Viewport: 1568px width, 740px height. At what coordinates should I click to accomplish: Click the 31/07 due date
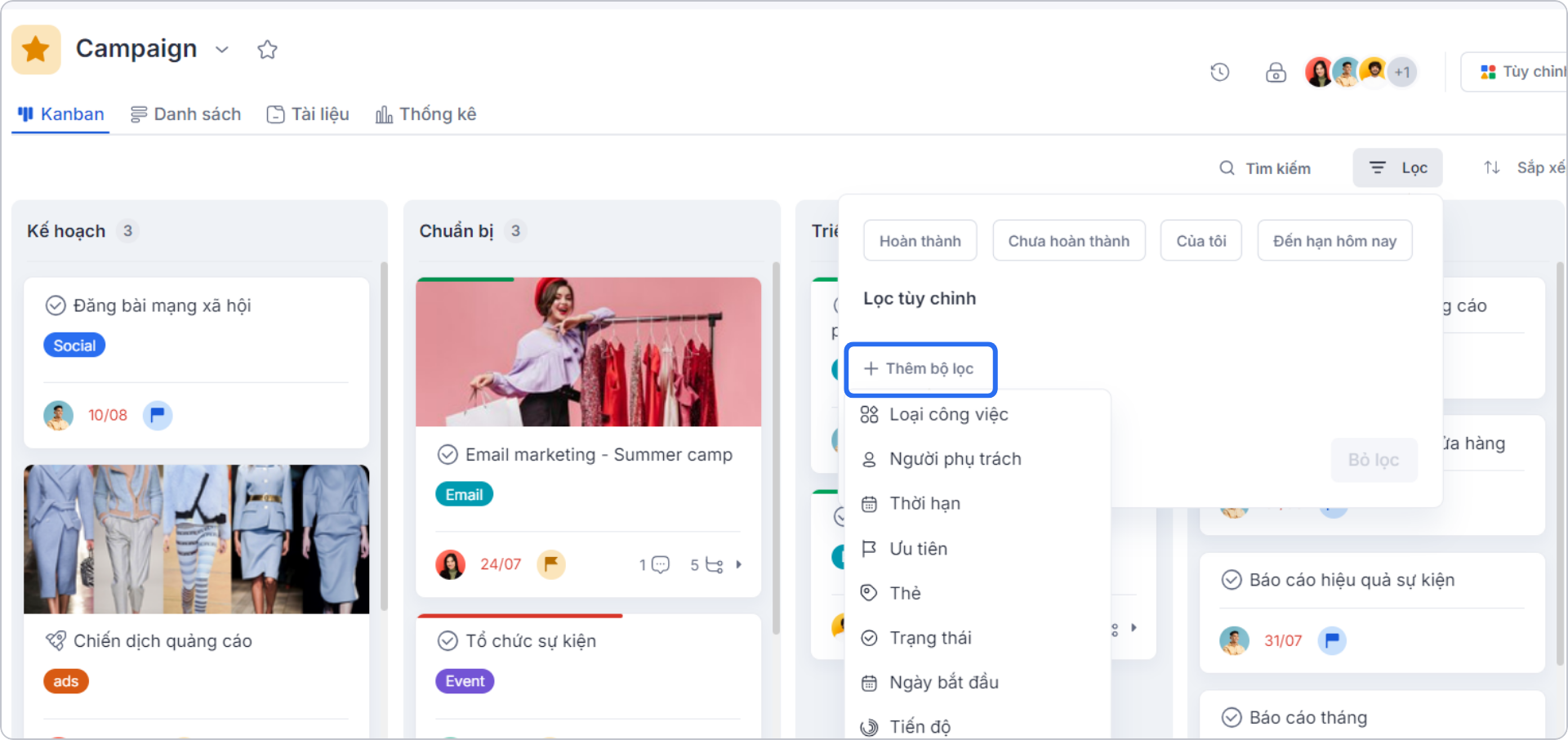[x=1283, y=641]
